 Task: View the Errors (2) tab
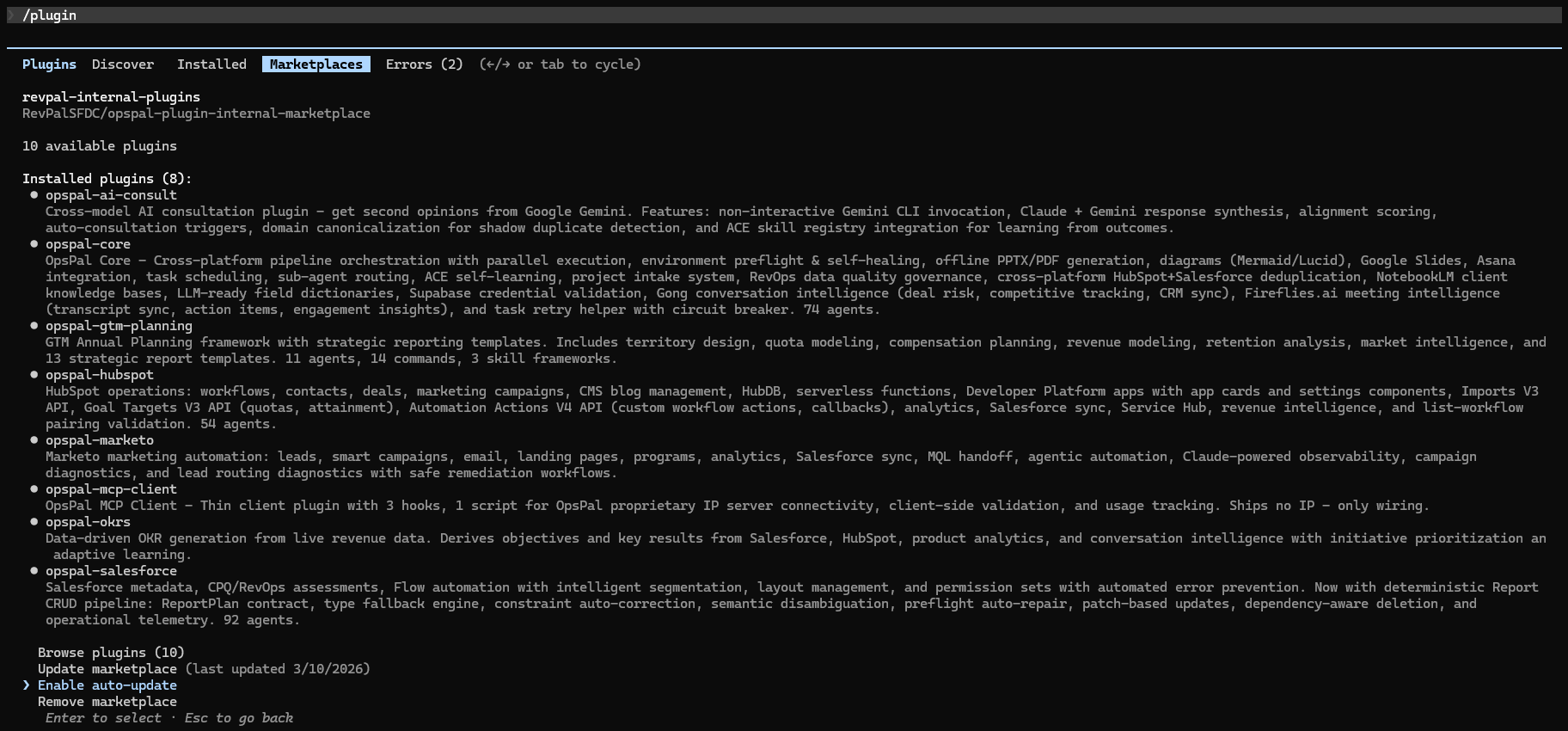[x=424, y=64]
